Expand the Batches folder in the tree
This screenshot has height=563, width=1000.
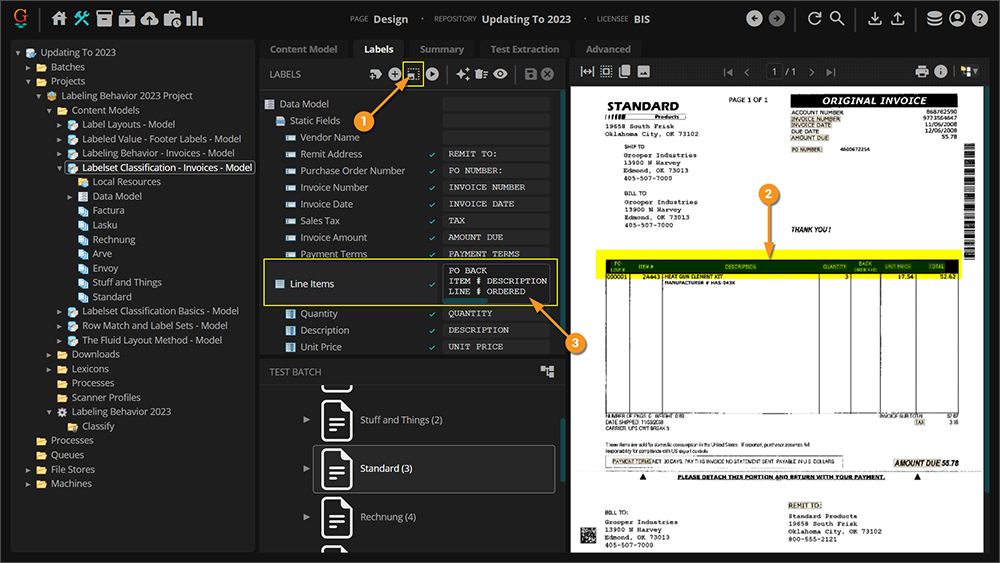point(29,67)
